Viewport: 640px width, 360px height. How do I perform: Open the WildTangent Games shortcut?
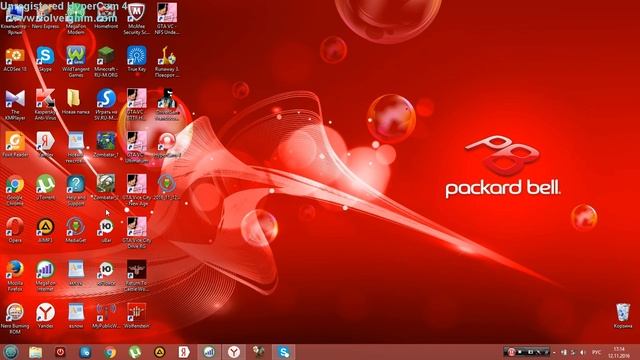[x=76, y=61]
